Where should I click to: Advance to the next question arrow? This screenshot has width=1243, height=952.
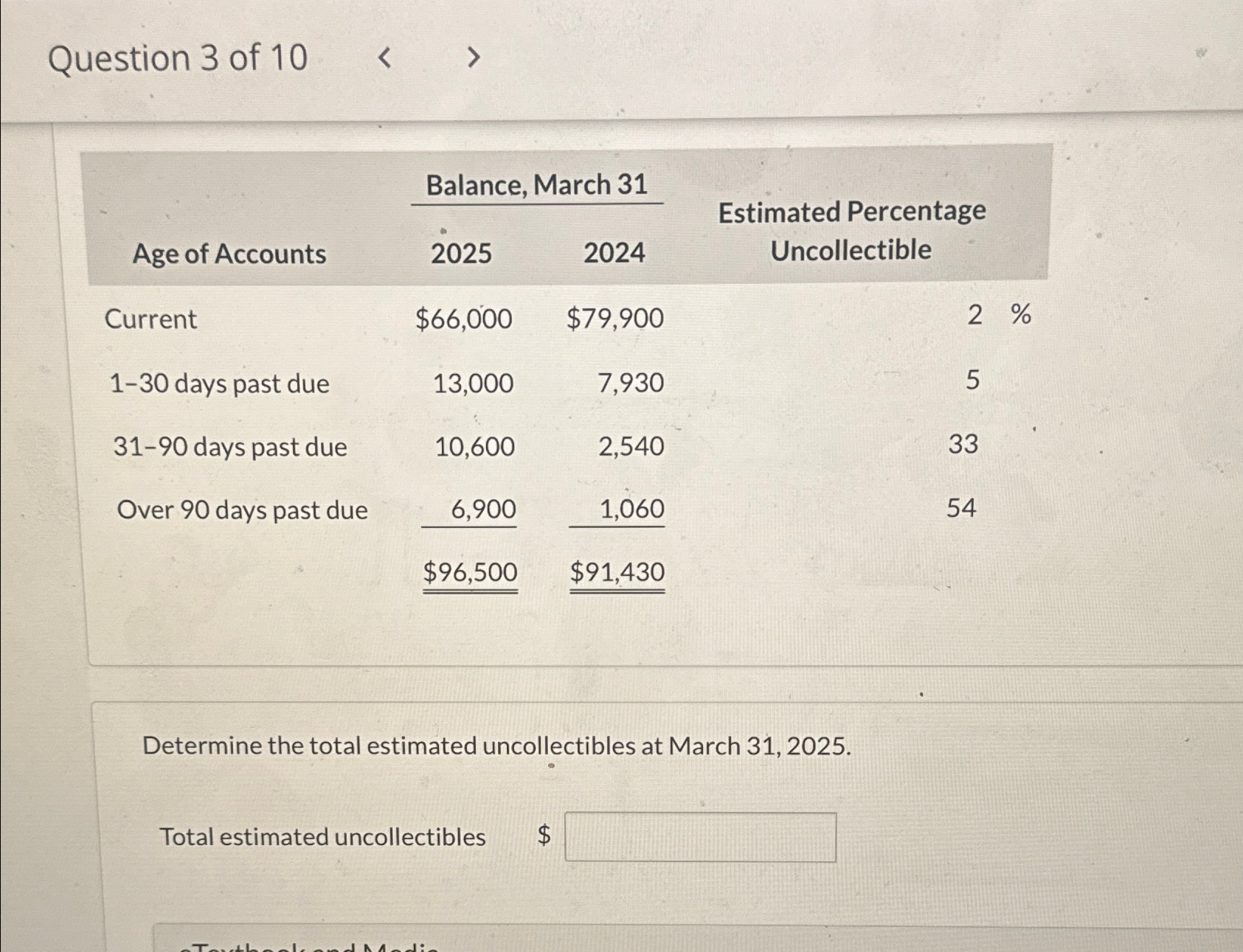point(474,57)
